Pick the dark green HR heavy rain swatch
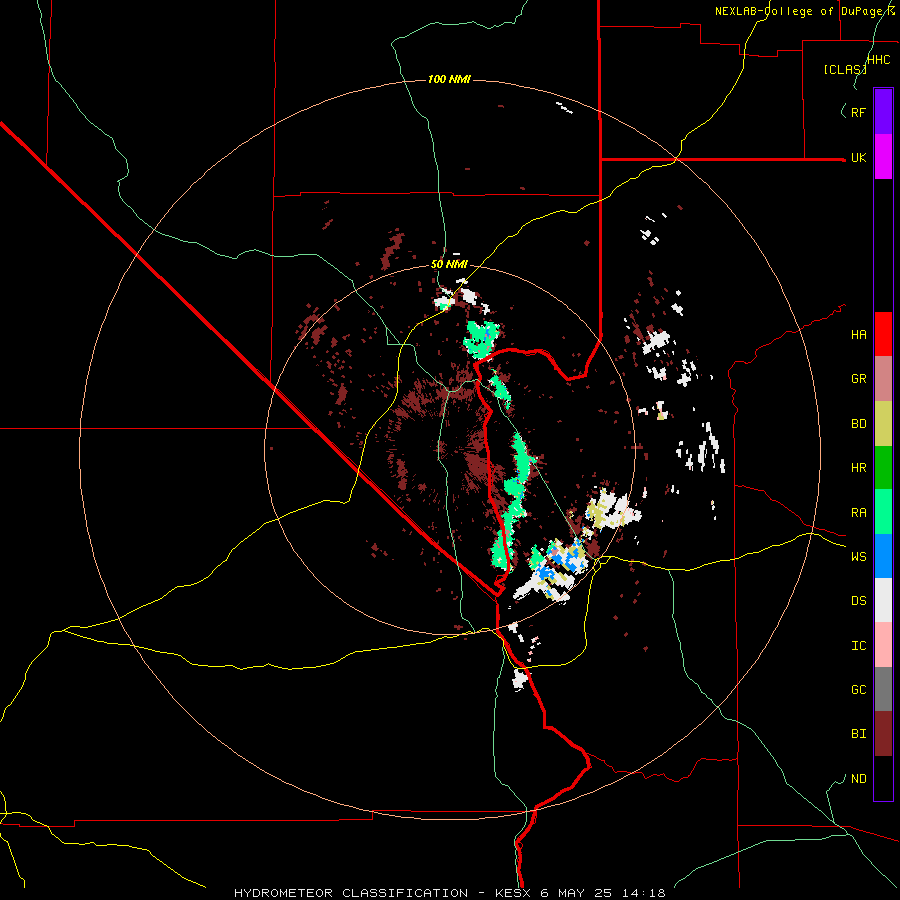The height and width of the screenshot is (900, 900). 883,468
